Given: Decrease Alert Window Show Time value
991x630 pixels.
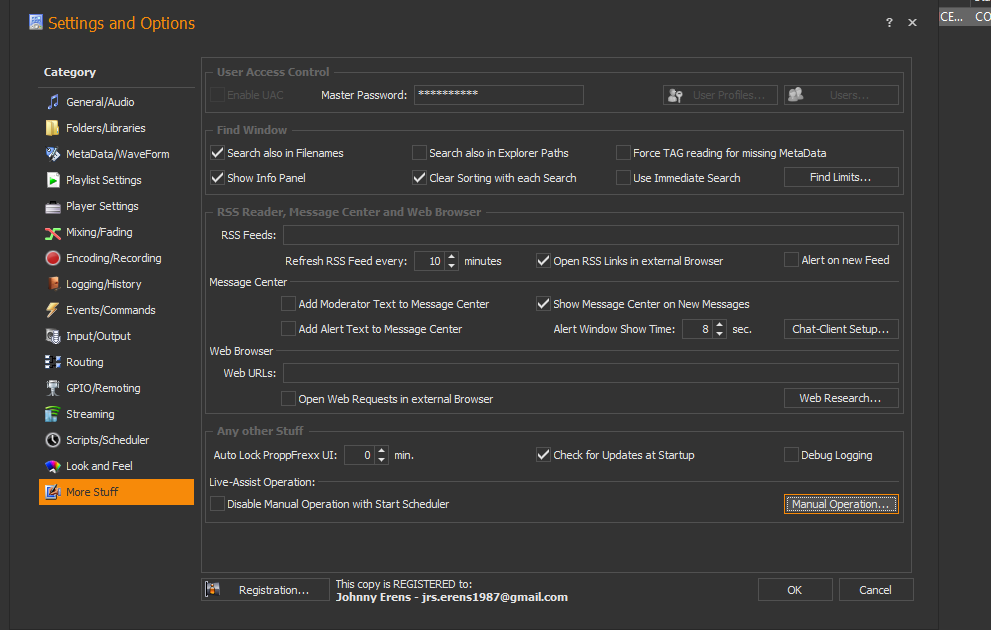Looking at the screenshot, I should tap(719, 334).
